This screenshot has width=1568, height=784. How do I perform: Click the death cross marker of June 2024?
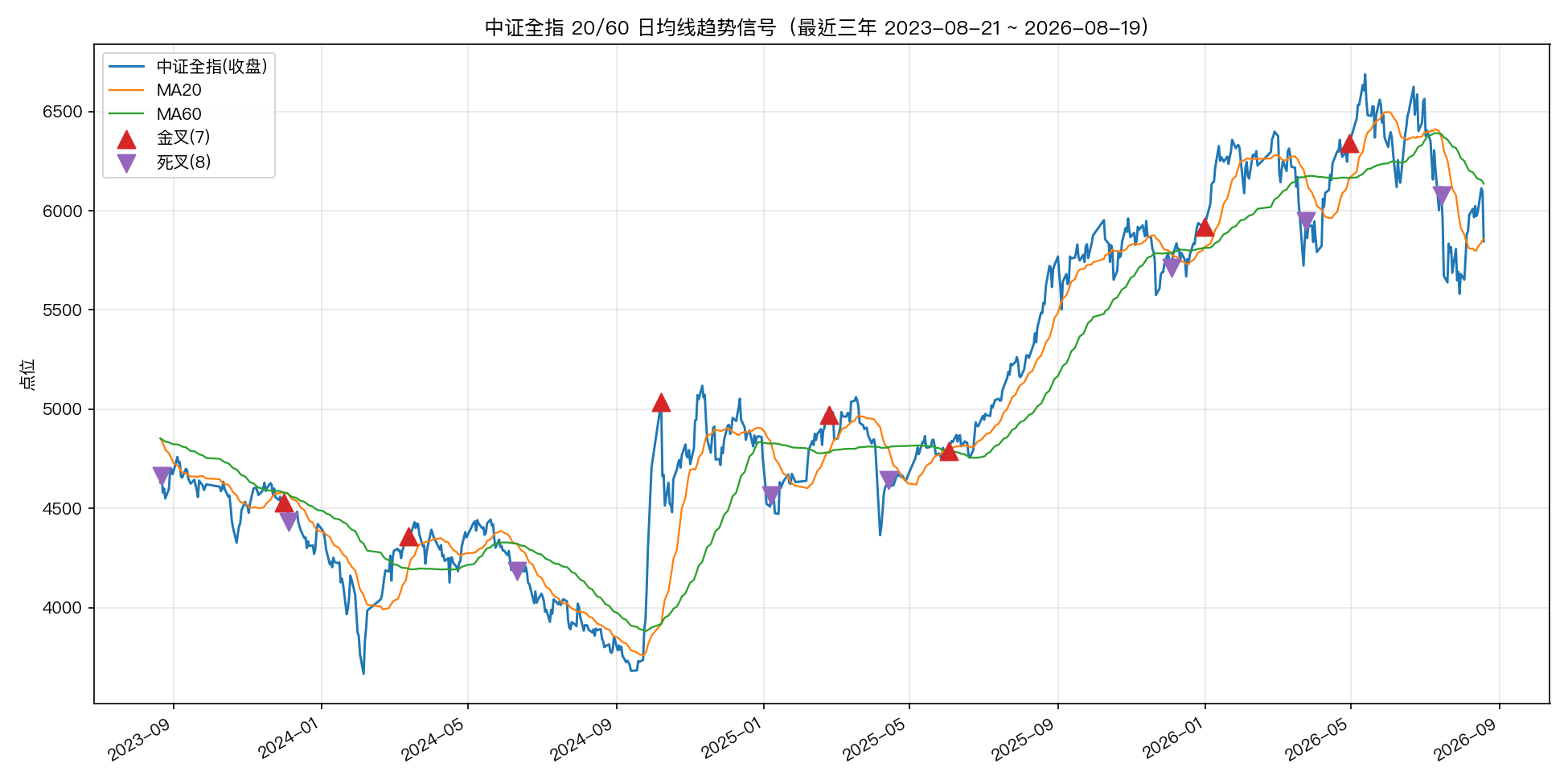[518, 571]
